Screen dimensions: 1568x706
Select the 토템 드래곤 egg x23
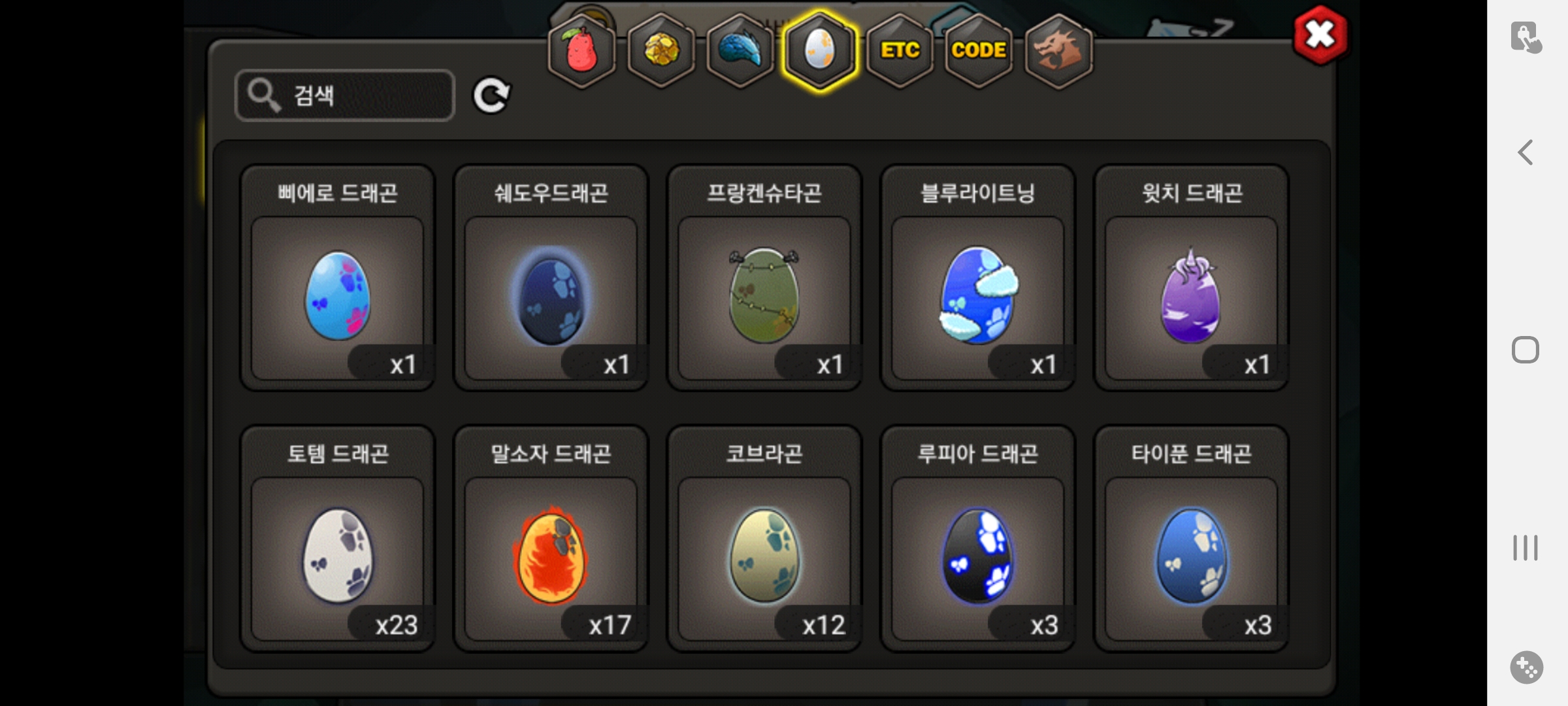pos(338,539)
